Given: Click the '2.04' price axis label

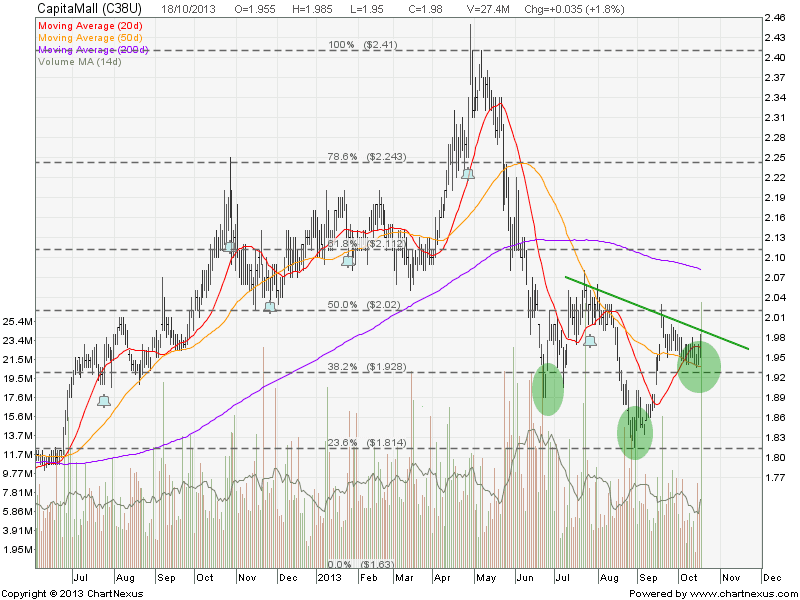Looking at the screenshot, I should [775, 297].
